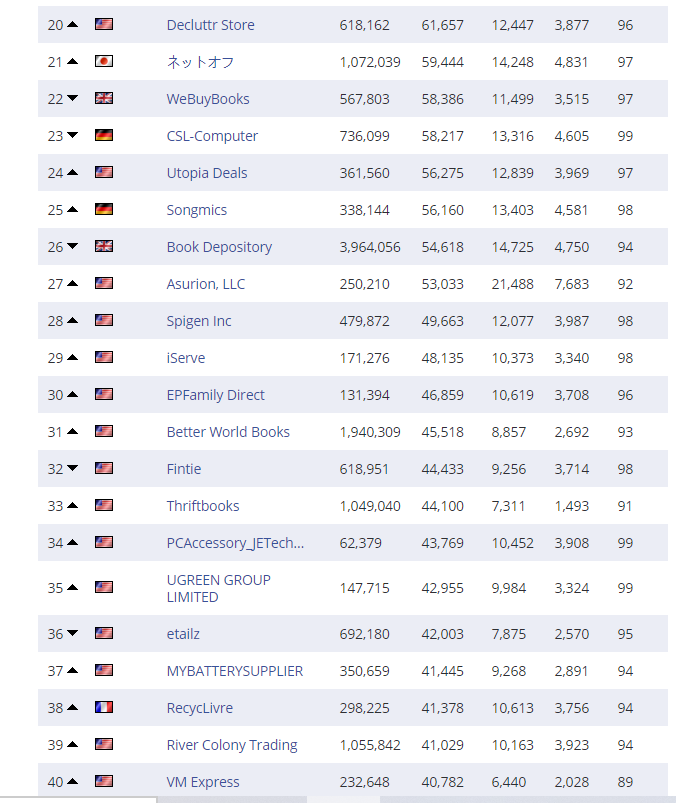Open the MYBATTERYSUPPLIER seller link
This screenshot has height=803, width=676.
click(x=235, y=671)
